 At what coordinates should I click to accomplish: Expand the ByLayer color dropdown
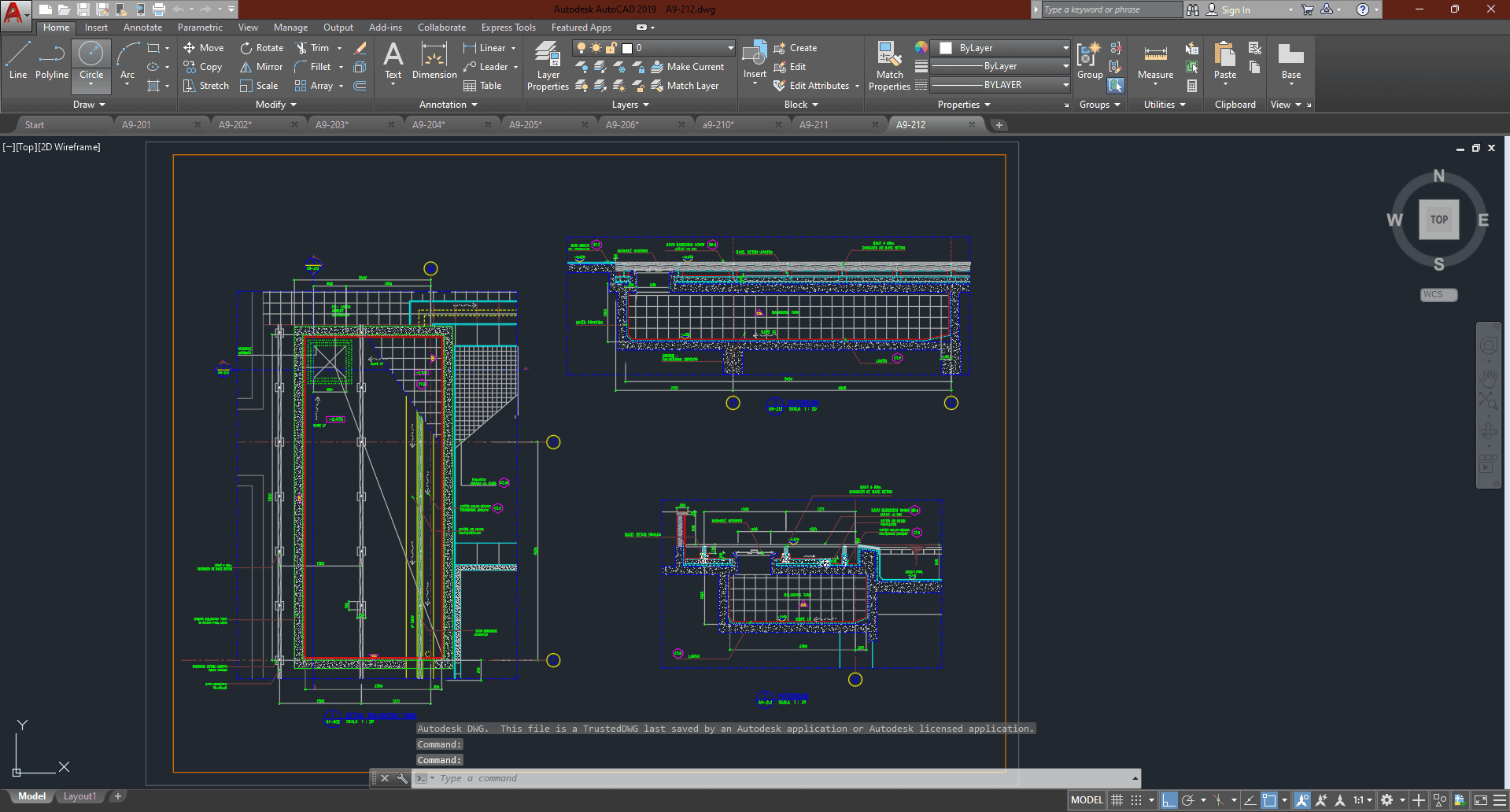1065,48
